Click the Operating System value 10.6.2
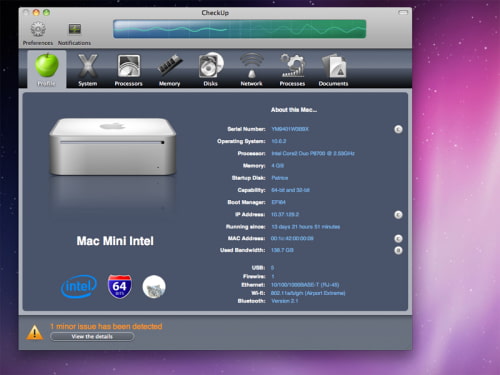This screenshot has height=375, width=500. (279, 141)
